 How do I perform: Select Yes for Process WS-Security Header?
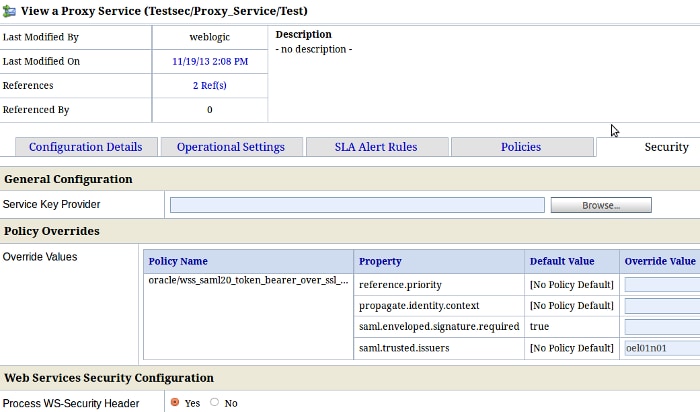point(175,402)
